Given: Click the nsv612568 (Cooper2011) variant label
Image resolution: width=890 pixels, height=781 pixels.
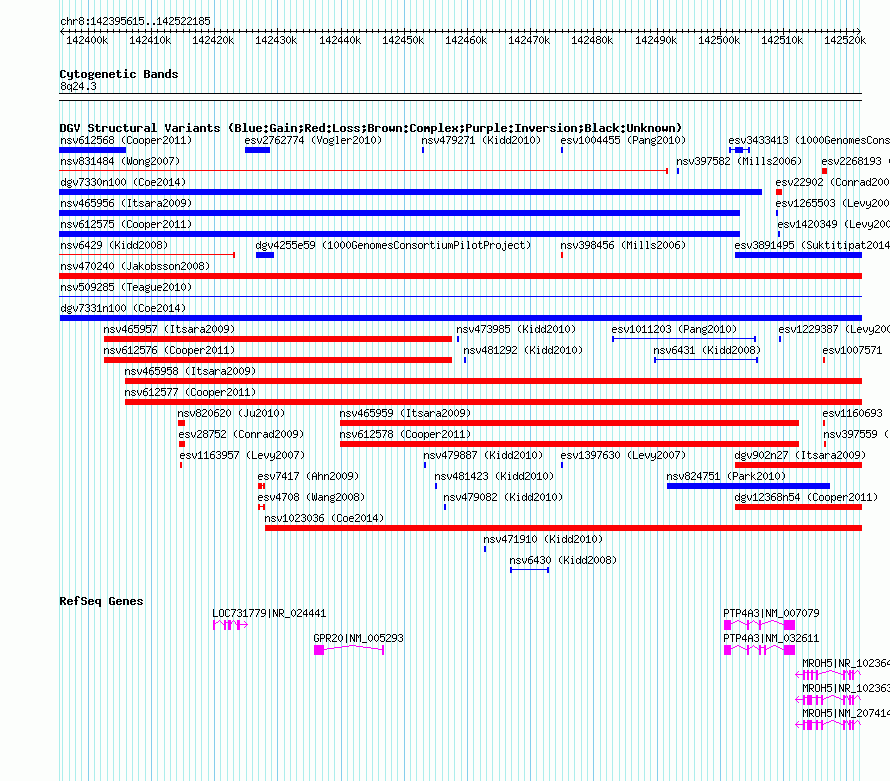Looking at the screenshot, I should pos(126,140).
